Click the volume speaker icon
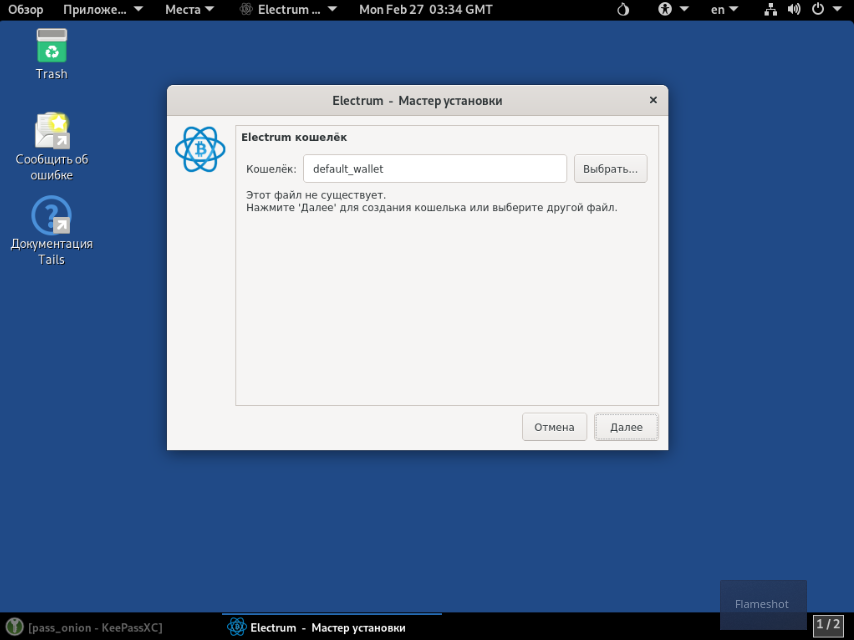 [x=794, y=10]
